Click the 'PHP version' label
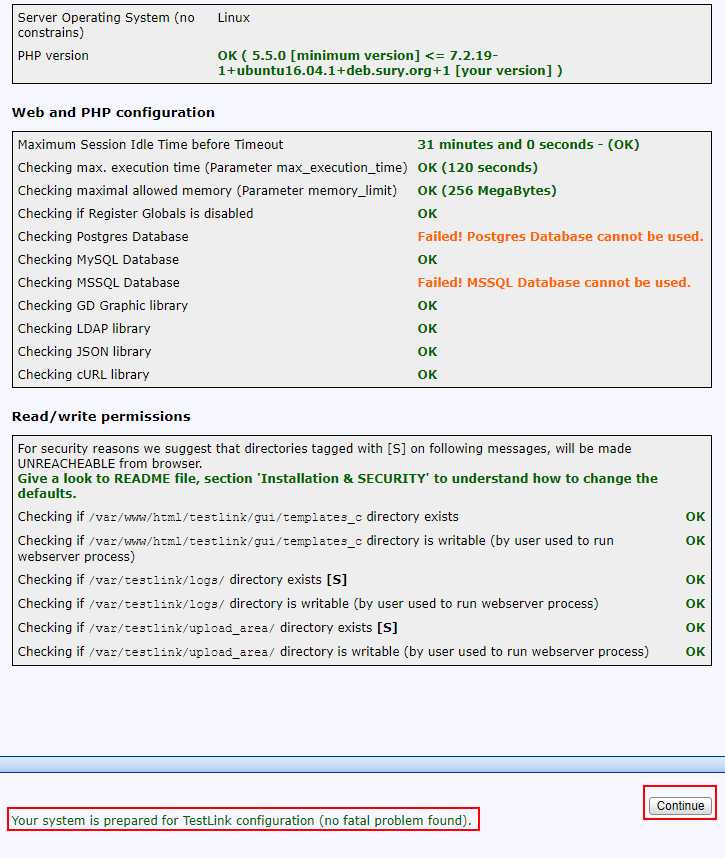 53,56
